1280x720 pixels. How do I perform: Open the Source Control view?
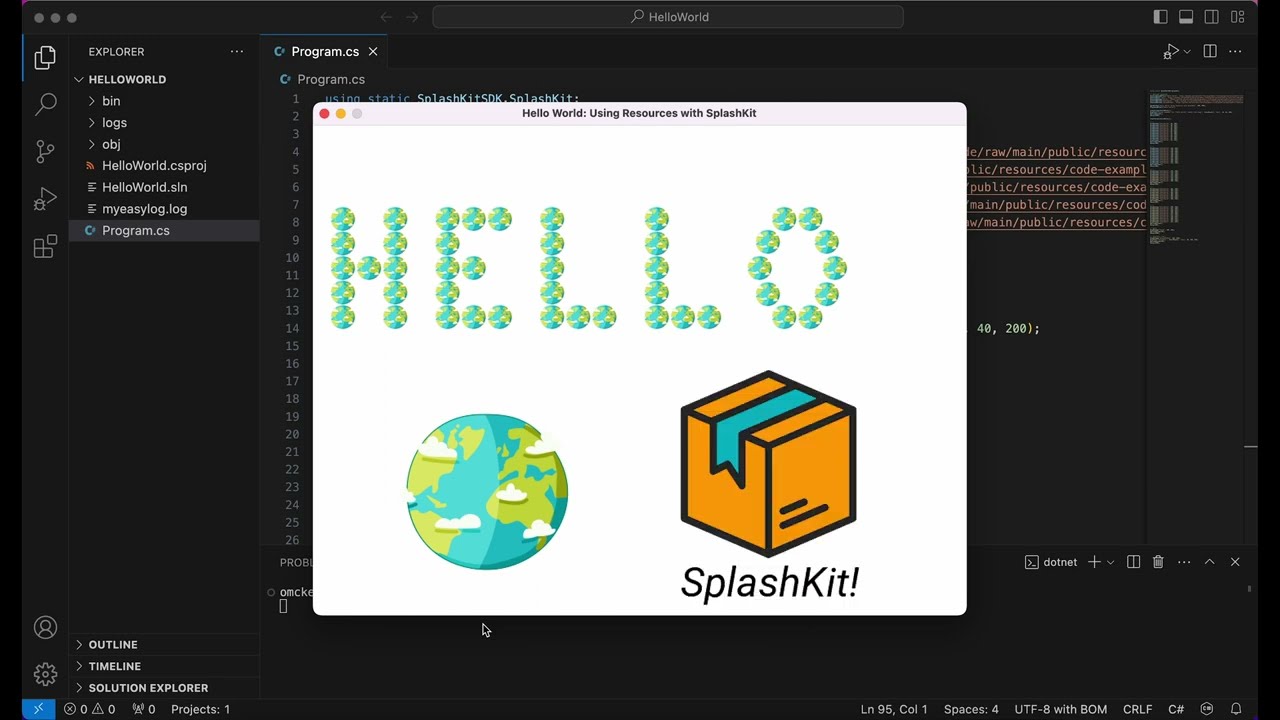coord(45,151)
